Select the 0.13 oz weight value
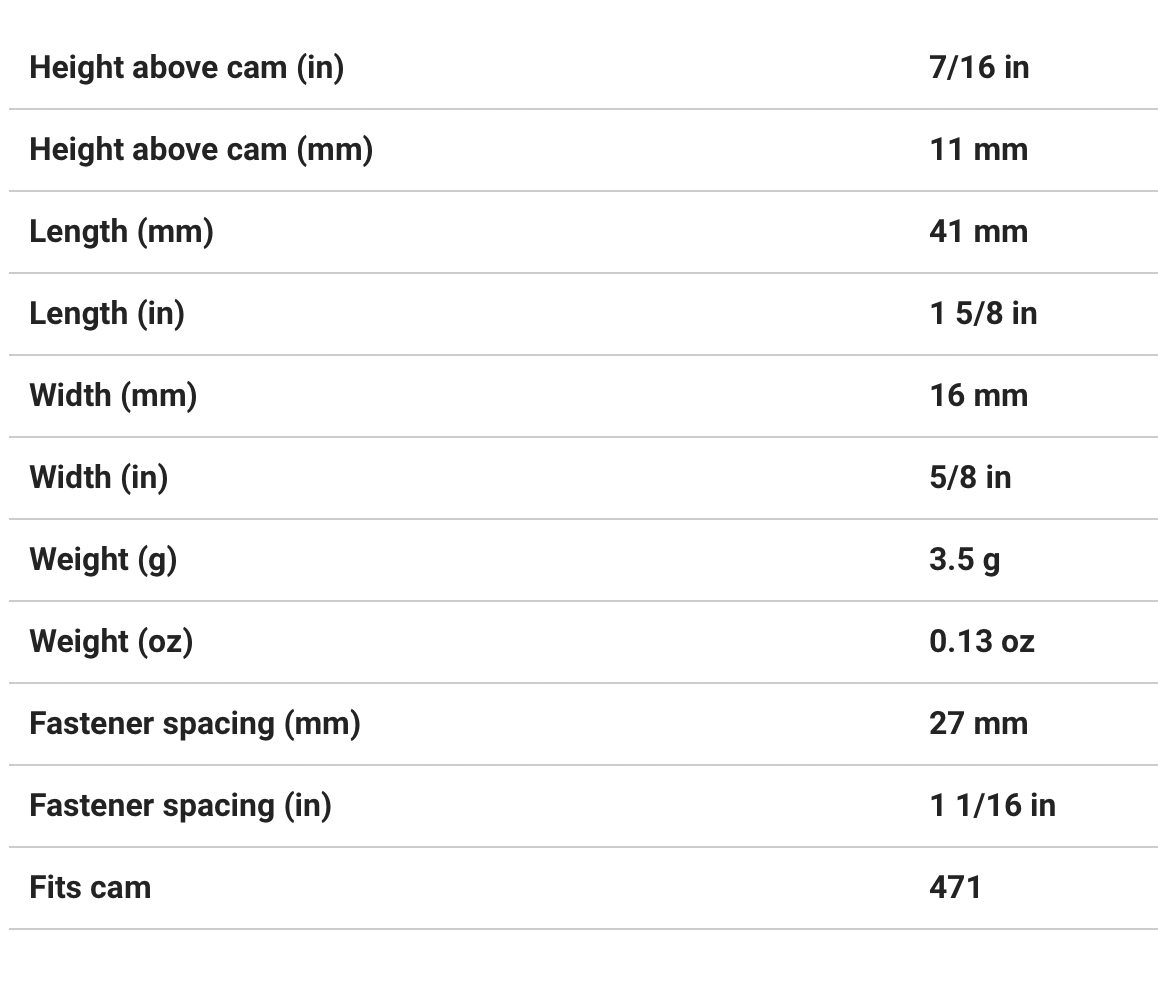 coord(981,642)
